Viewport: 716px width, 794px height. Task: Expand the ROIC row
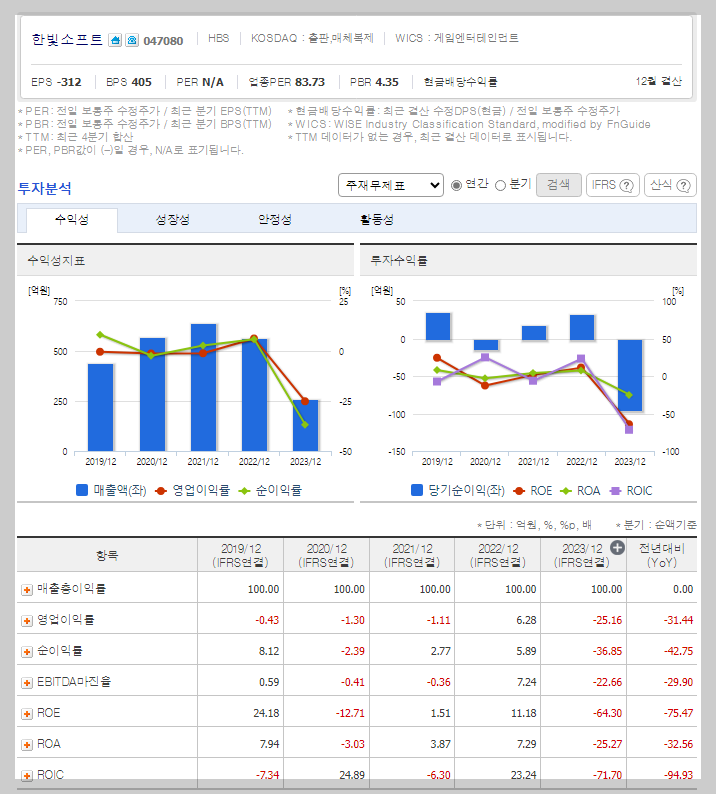pos(27,776)
